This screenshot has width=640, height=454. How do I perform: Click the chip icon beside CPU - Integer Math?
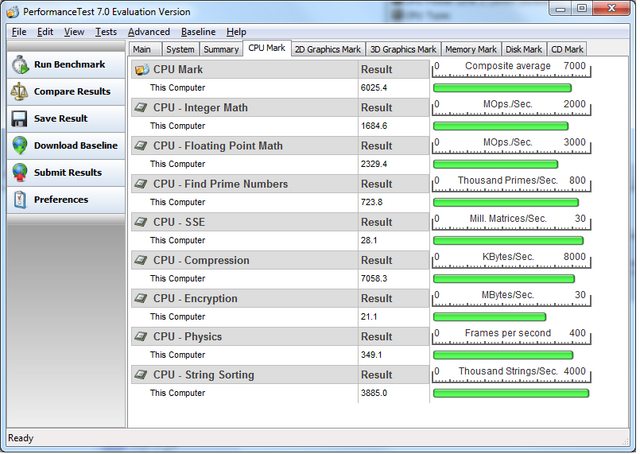click(x=141, y=108)
